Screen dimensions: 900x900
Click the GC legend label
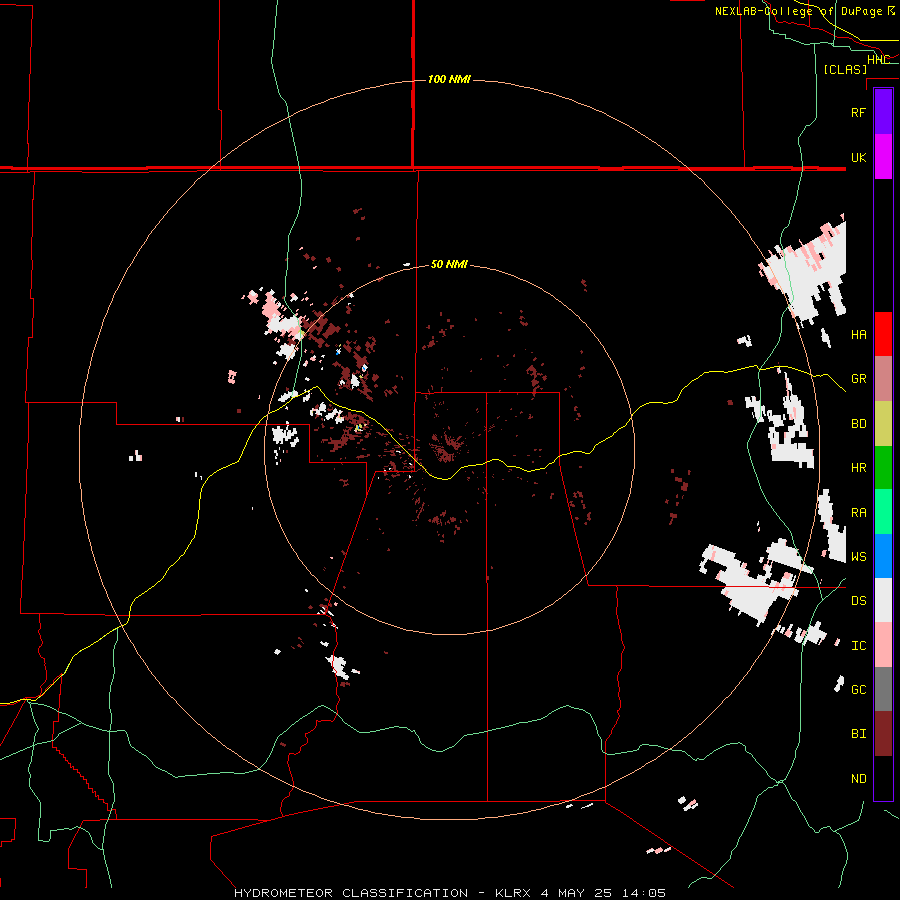point(858,690)
